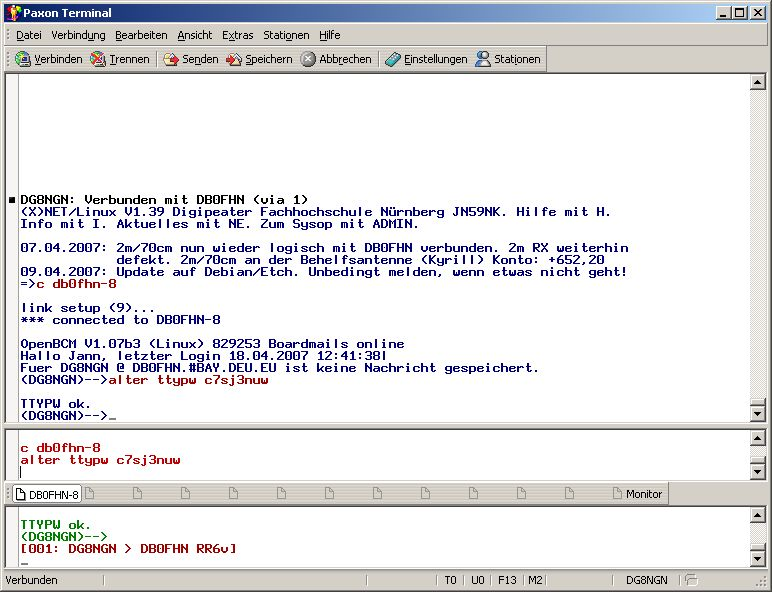
Task: Click the Senden send toolbar button
Action: pyautogui.click(x=191, y=59)
